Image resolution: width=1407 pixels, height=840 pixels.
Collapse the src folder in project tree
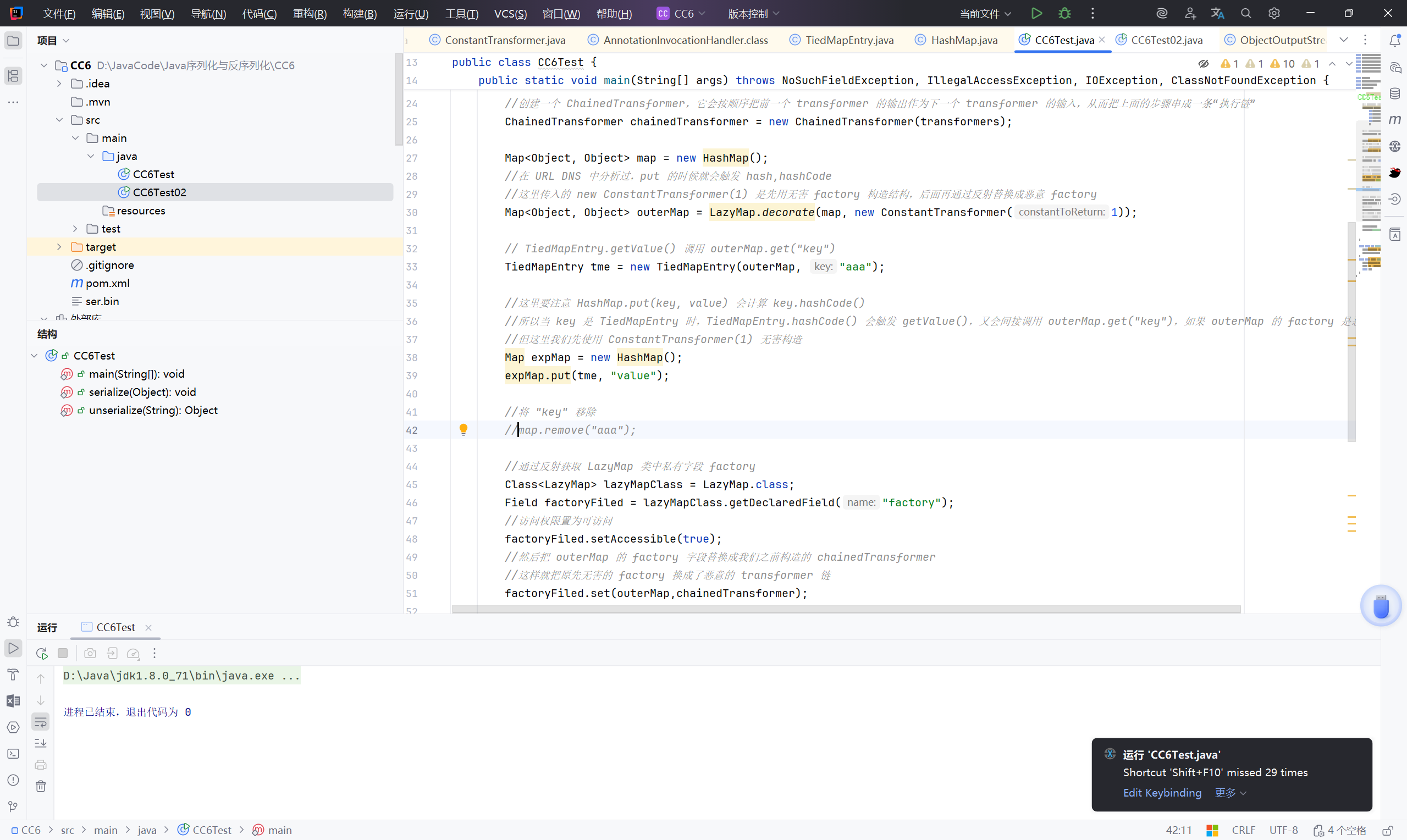click(59, 120)
